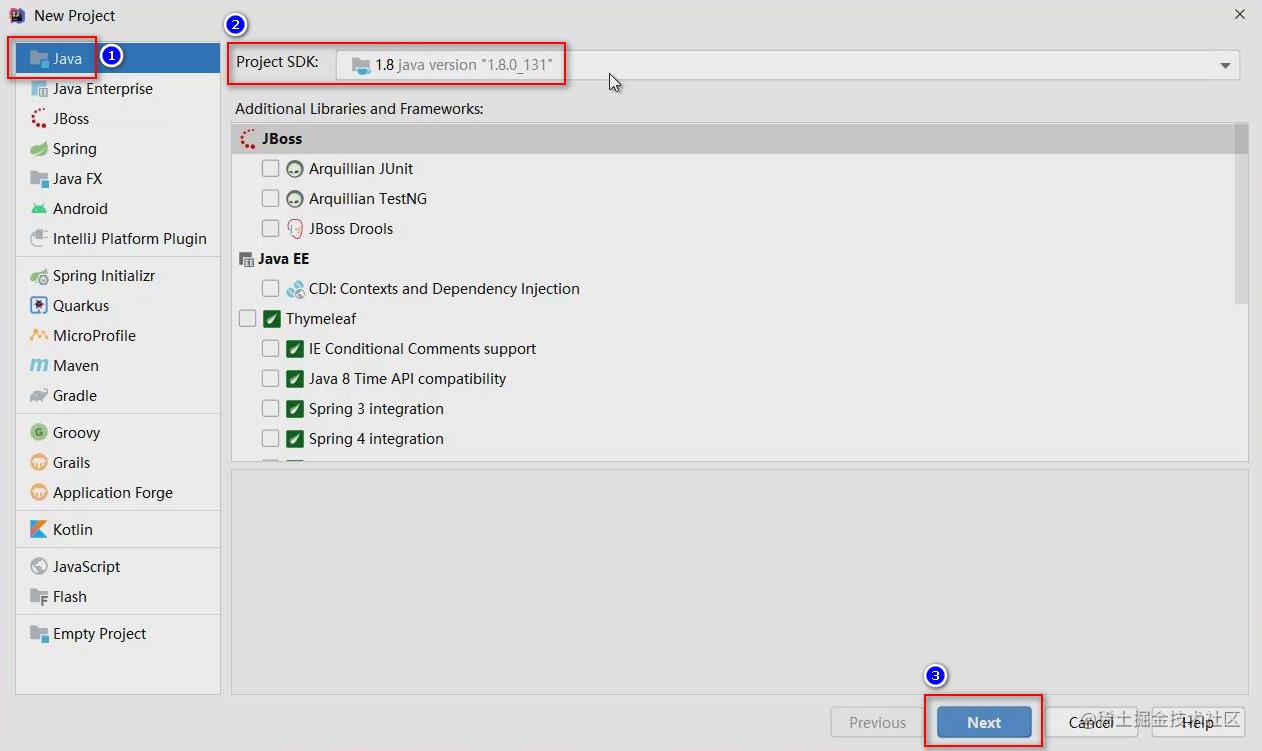Select JavaScript in sidebar list
This screenshot has height=751, width=1262.
click(118, 567)
